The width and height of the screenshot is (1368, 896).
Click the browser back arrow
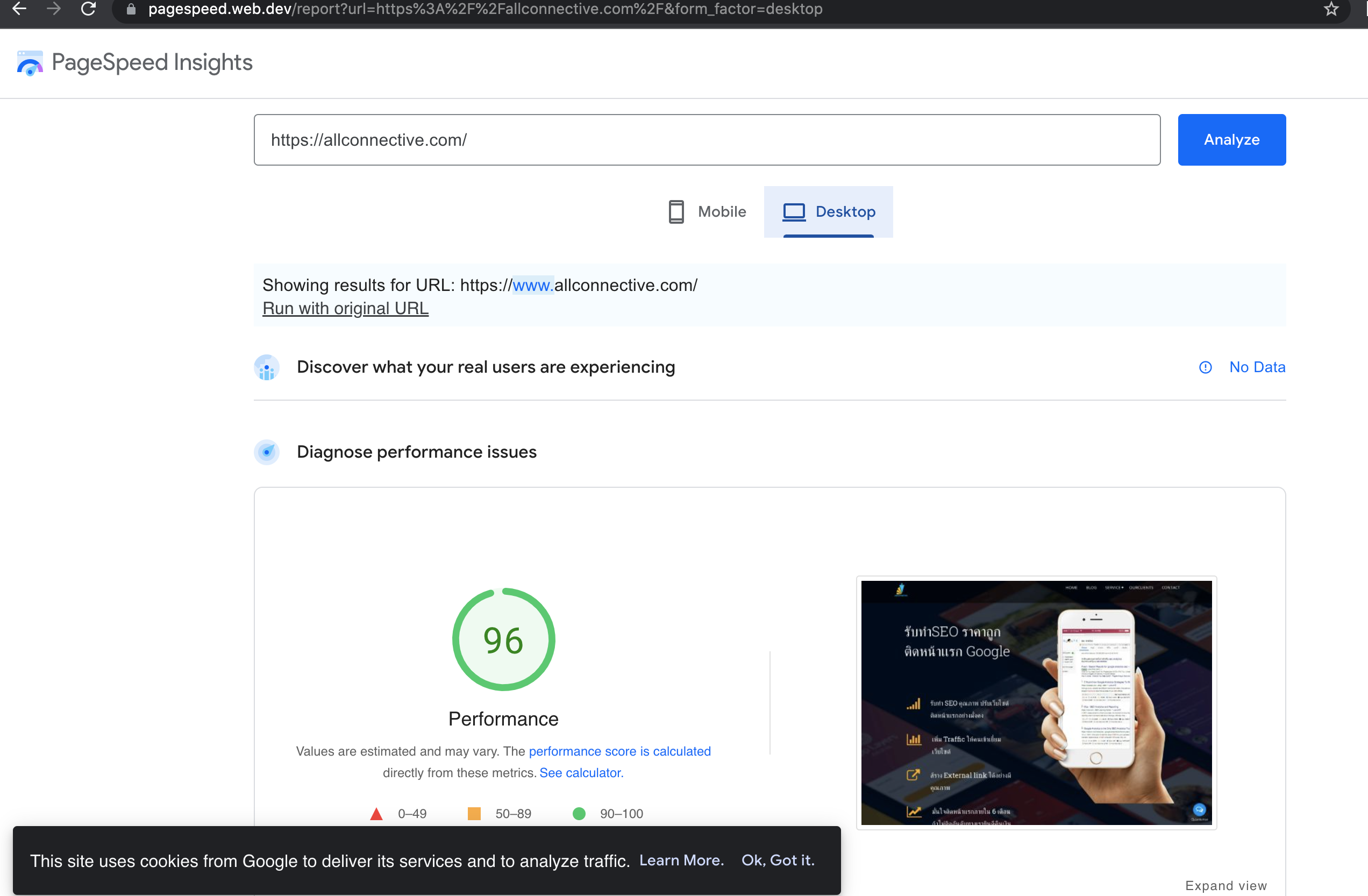[19, 9]
